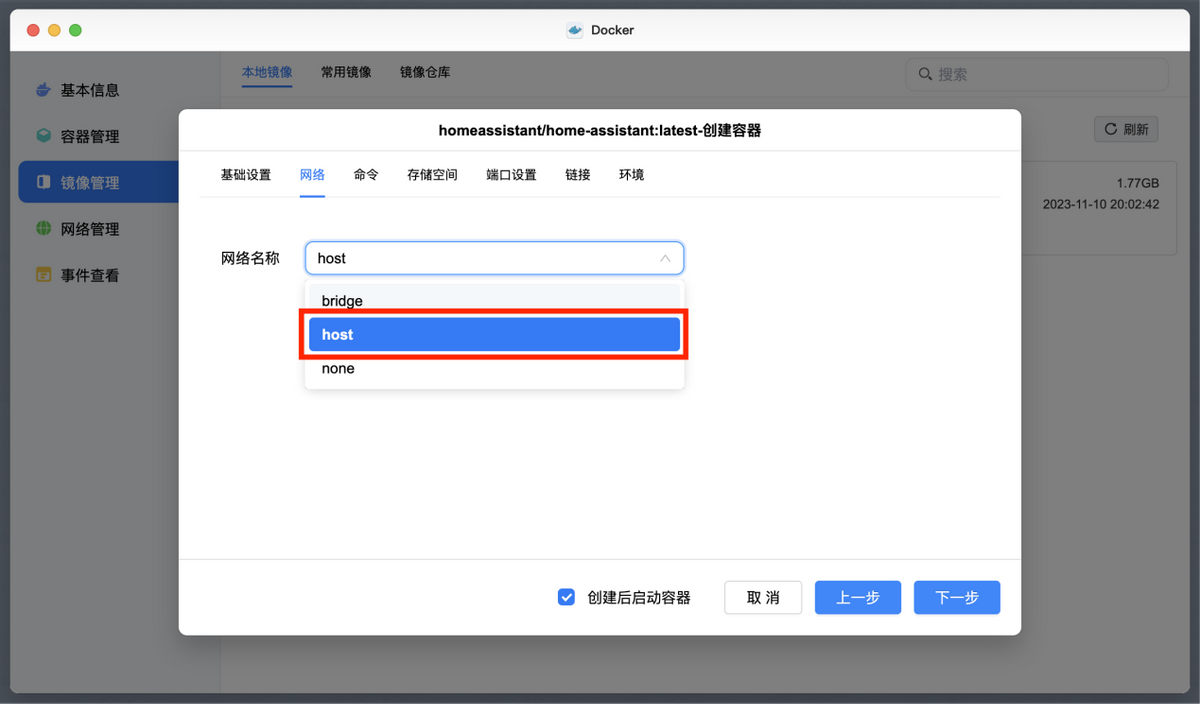This screenshot has width=1200, height=704.
Task: Click 下一步 button
Action: coord(957,597)
